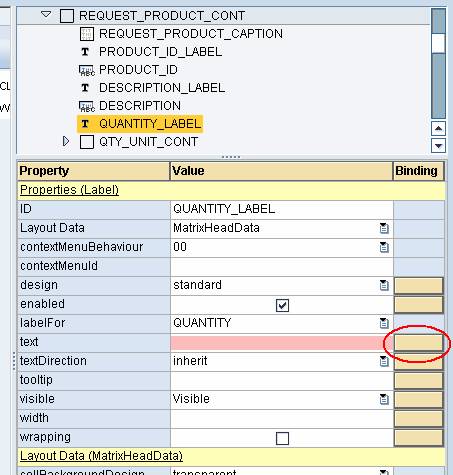
Task: Click the Label icon beside QUANTITY_LABEL
Action: coord(85,124)
